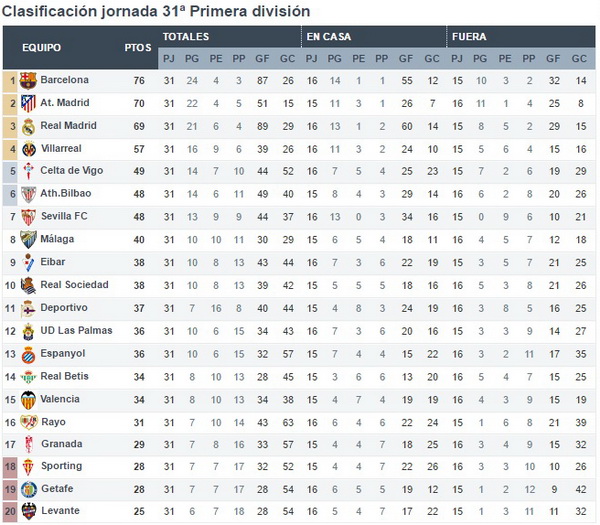
Task: Click the Málaga club crest
Action: [x=28, y=240]
